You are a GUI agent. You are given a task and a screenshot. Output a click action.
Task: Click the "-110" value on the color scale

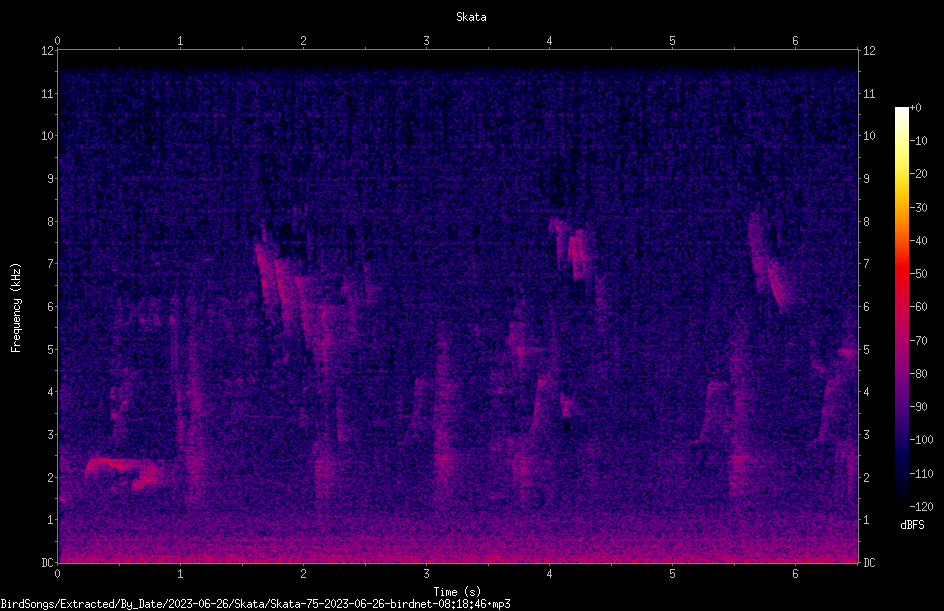click(x=922, y=474)
